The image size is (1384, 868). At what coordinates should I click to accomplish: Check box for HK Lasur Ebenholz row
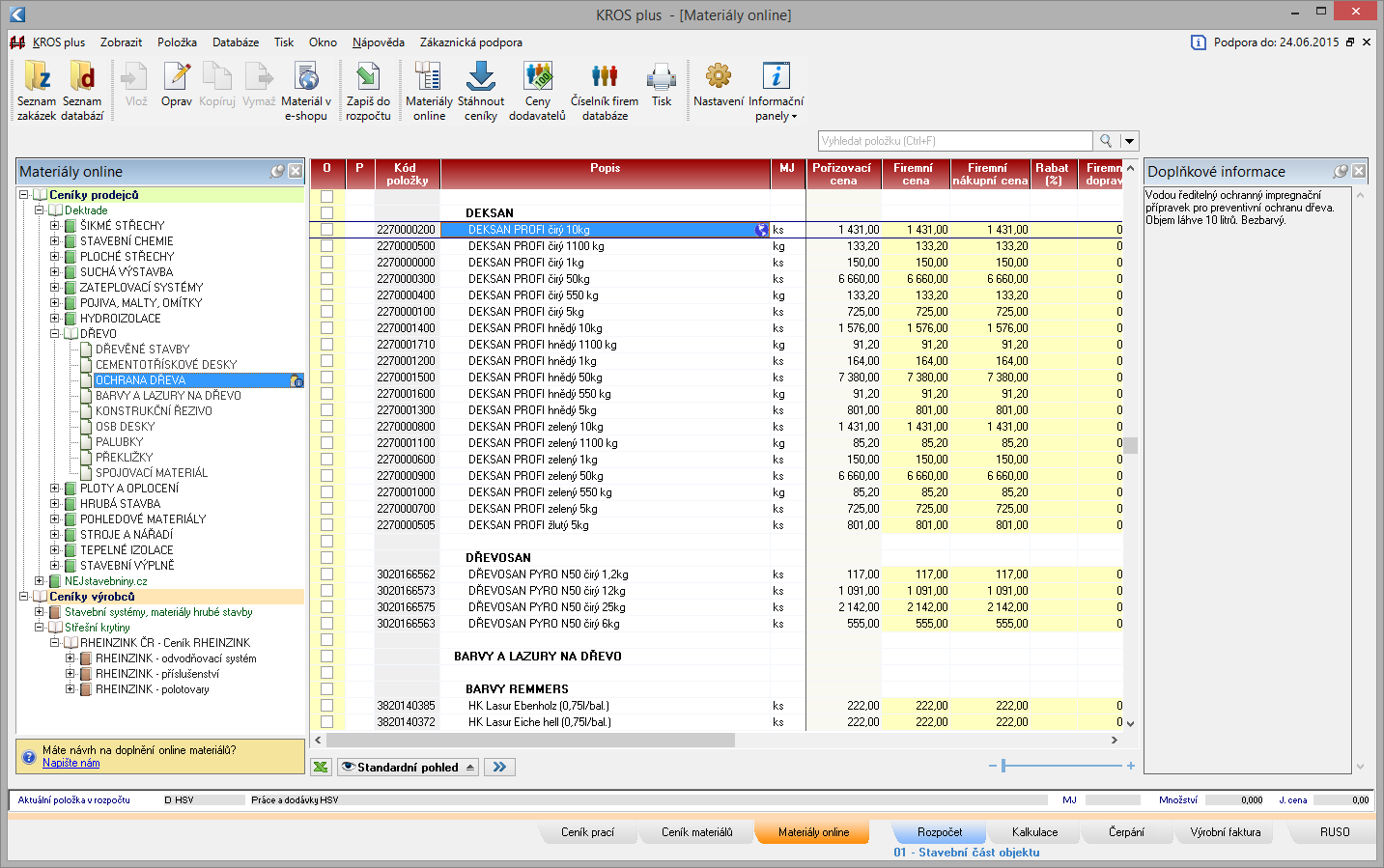[x=326, y=706]
